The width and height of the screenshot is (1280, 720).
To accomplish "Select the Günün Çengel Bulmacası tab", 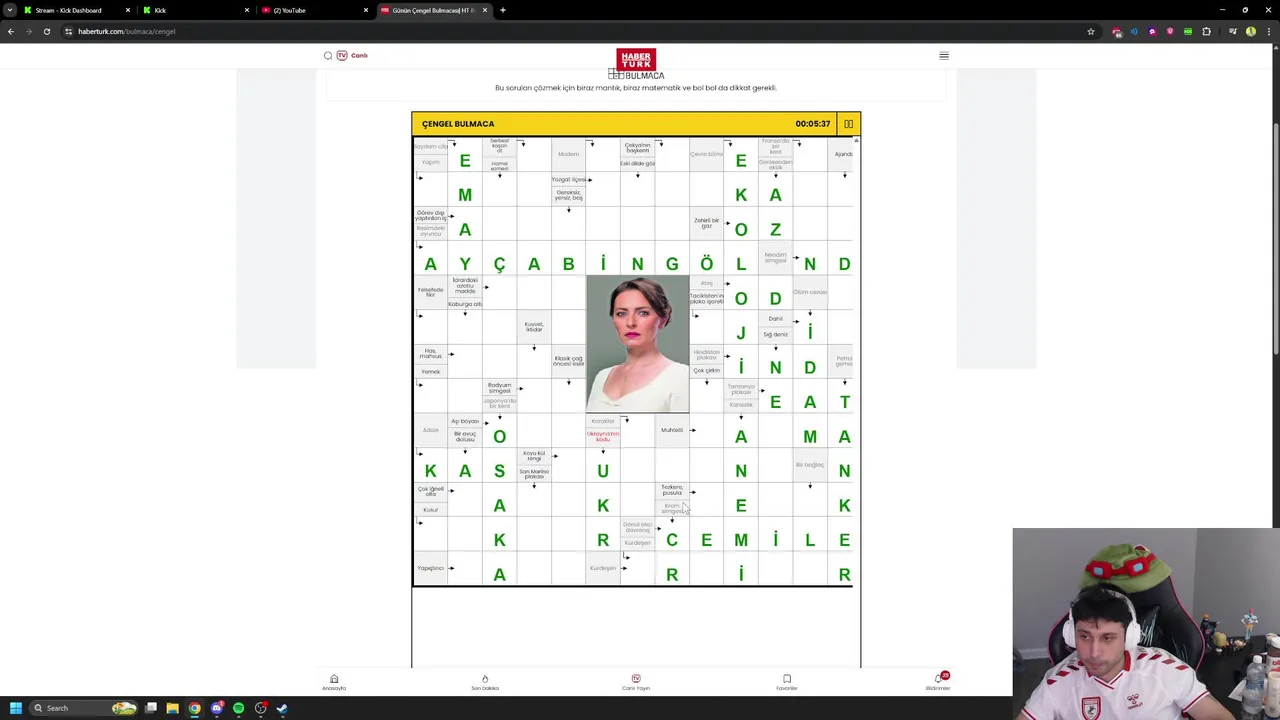I will coord(432,10).
